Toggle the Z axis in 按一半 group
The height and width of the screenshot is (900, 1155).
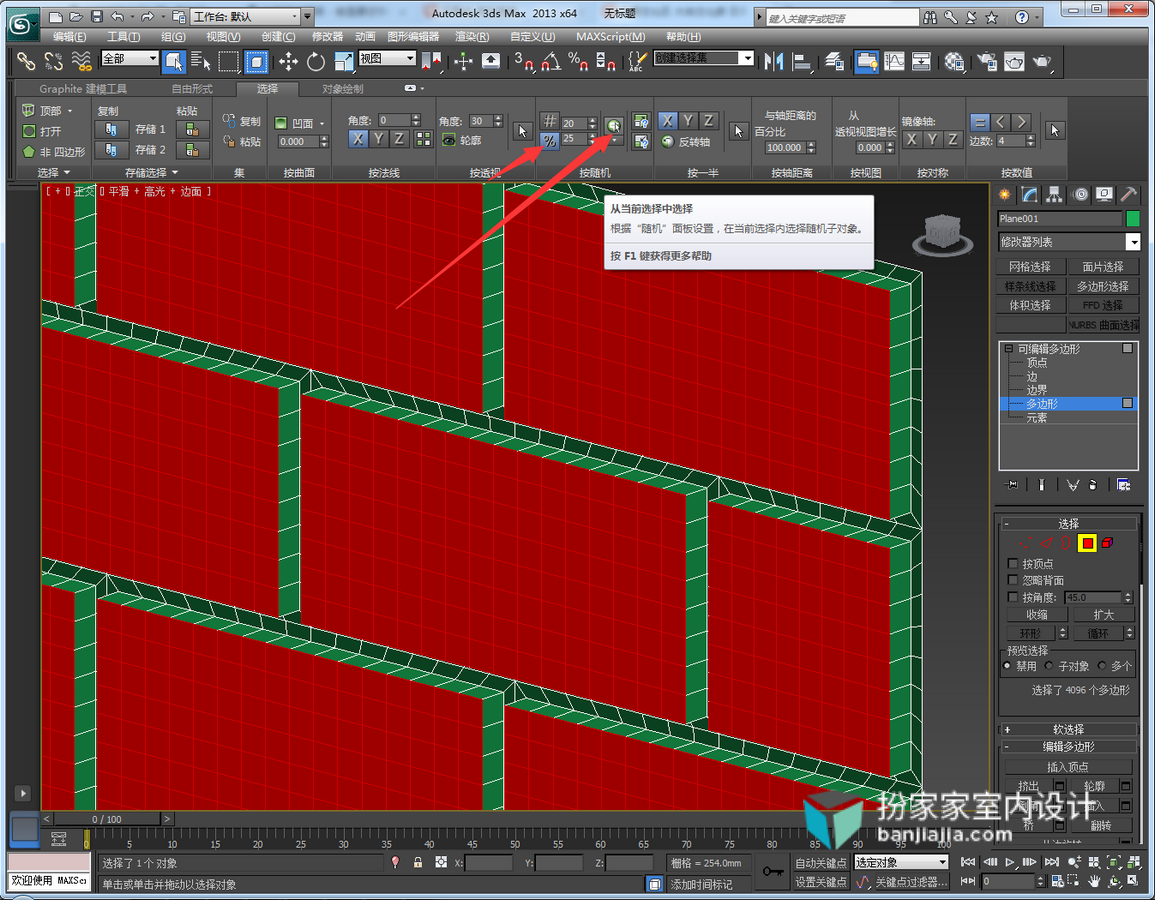[x=709, y=121]
